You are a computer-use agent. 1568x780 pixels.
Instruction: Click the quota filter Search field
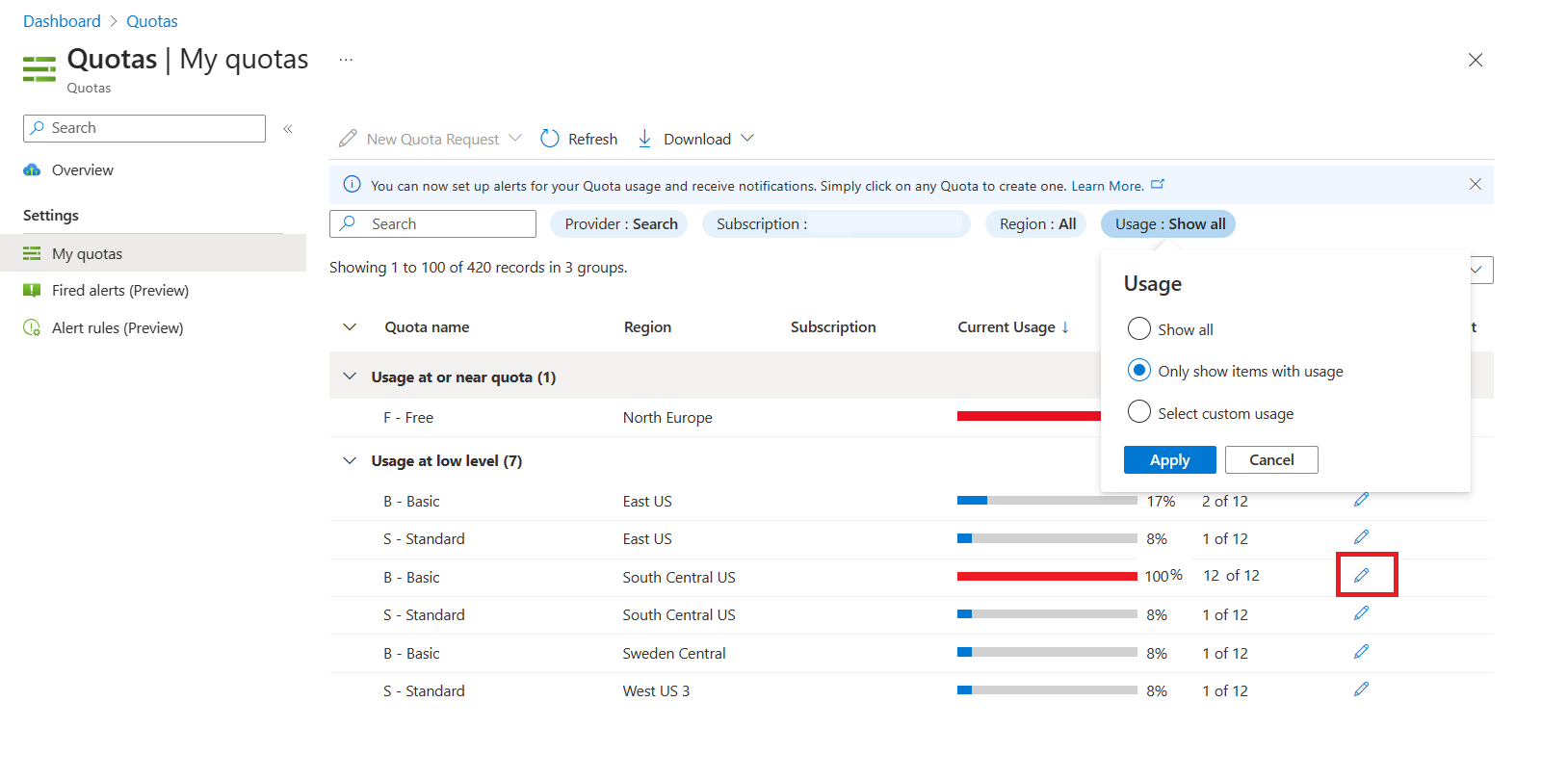pos(432,223)
